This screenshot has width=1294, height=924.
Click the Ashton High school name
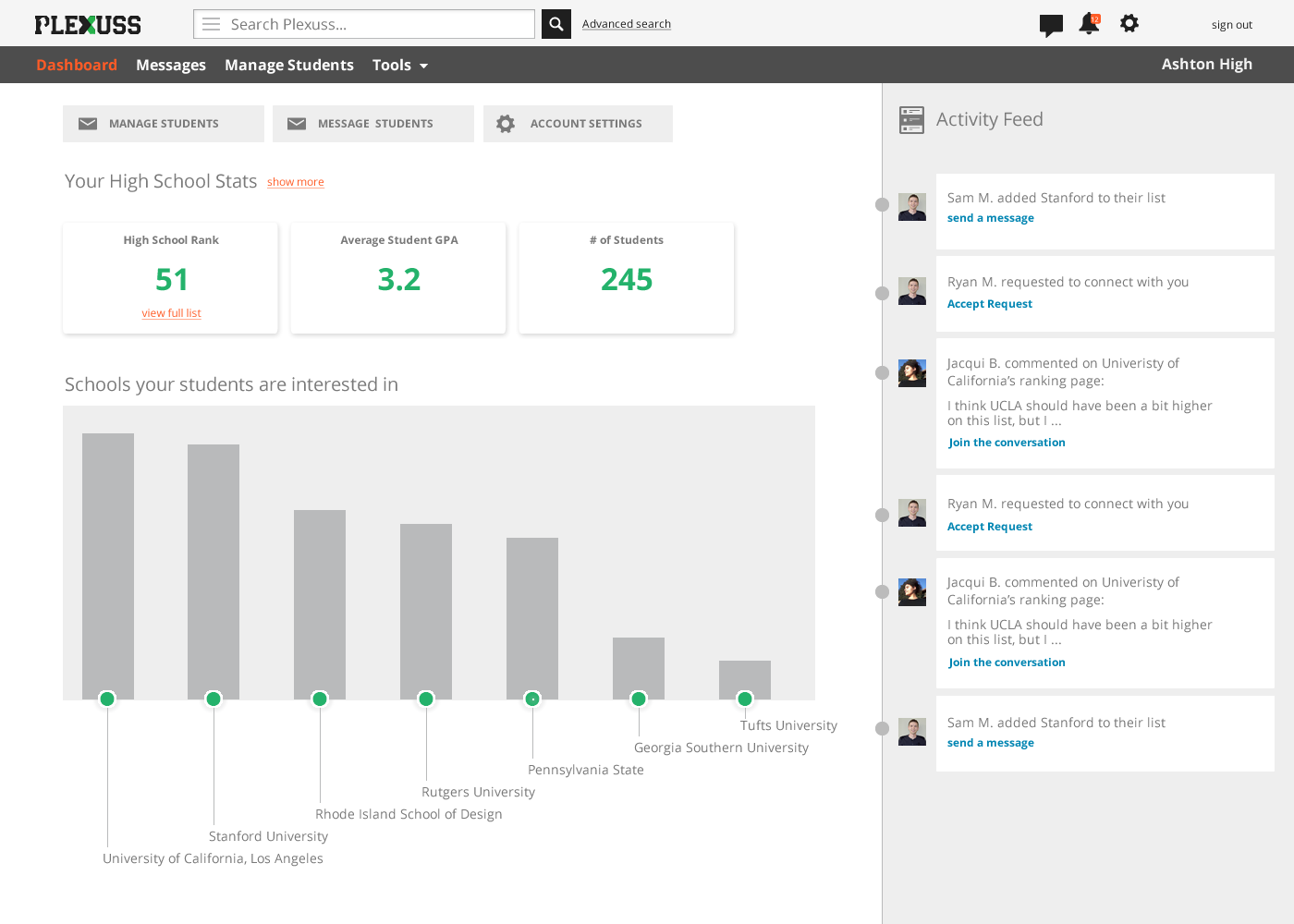[1207, 64]
